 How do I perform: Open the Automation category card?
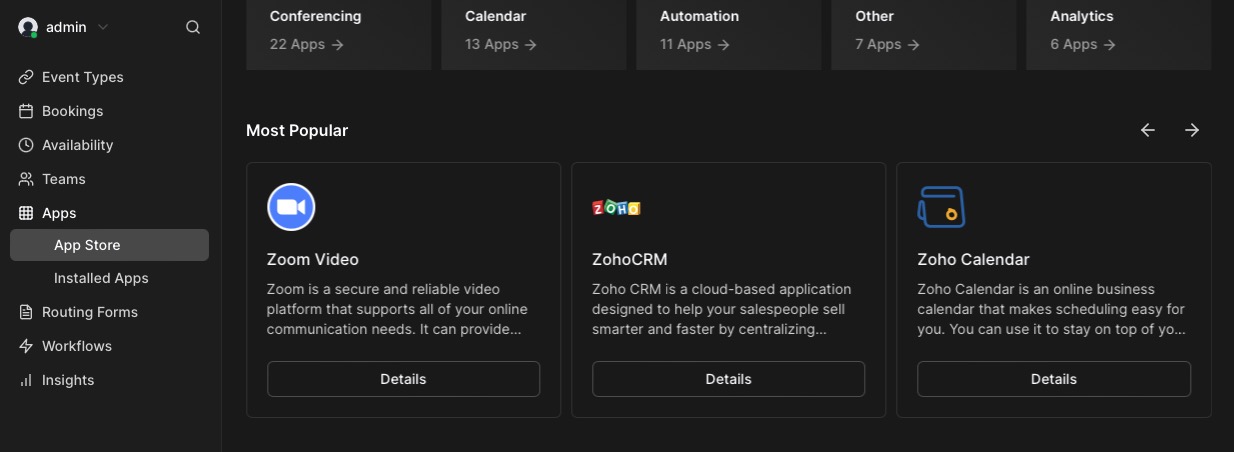click(x=729, y=34)
